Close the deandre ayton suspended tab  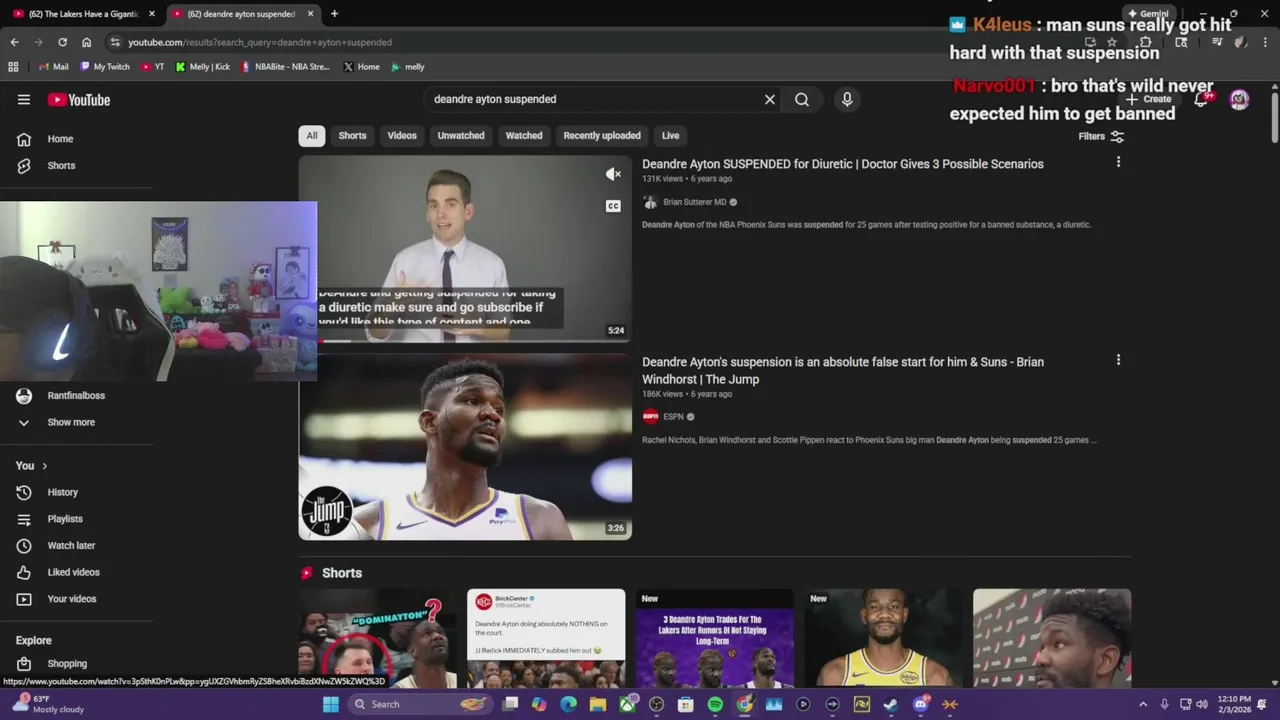pos(310,14)
